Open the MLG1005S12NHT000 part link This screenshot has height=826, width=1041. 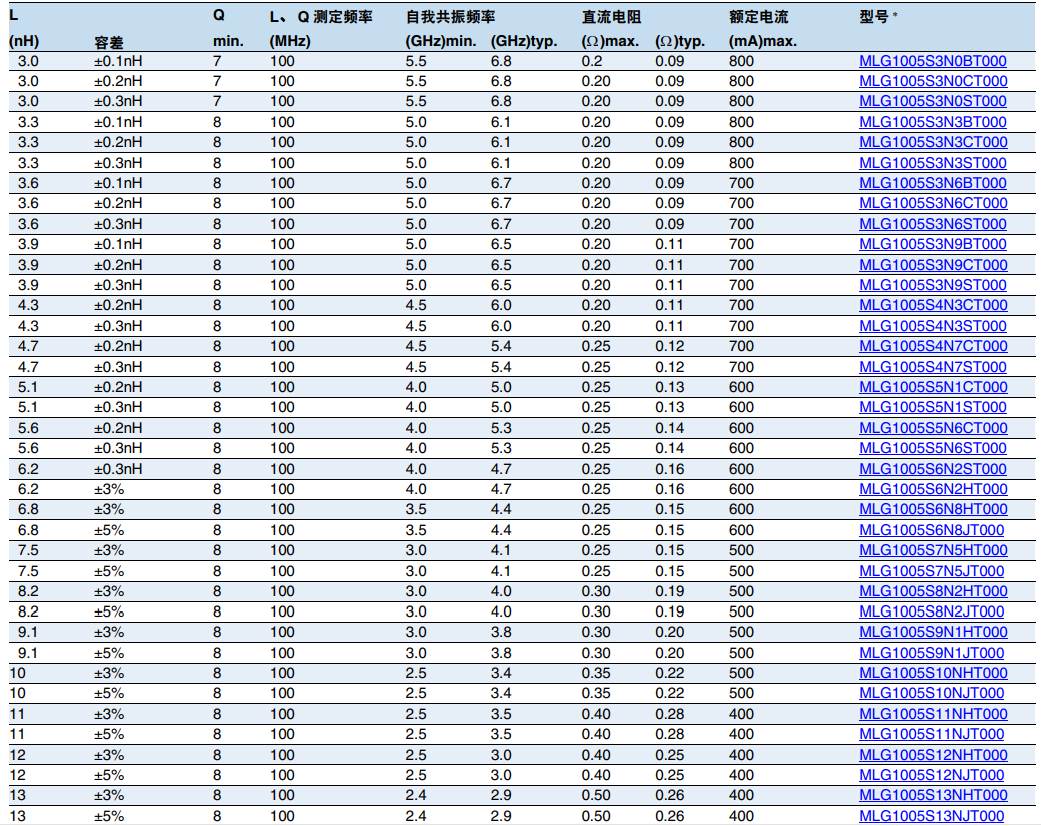[933, 755]
